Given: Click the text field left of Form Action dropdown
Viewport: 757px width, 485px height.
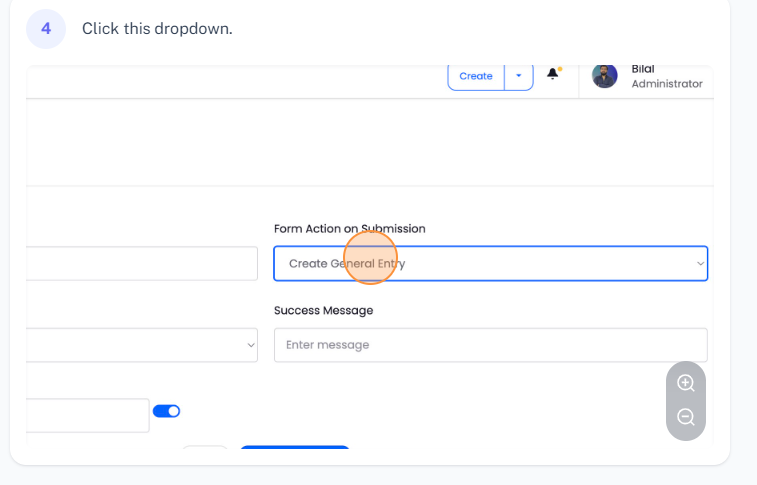Looking at the screenshot, I should [x=140, y=264].
